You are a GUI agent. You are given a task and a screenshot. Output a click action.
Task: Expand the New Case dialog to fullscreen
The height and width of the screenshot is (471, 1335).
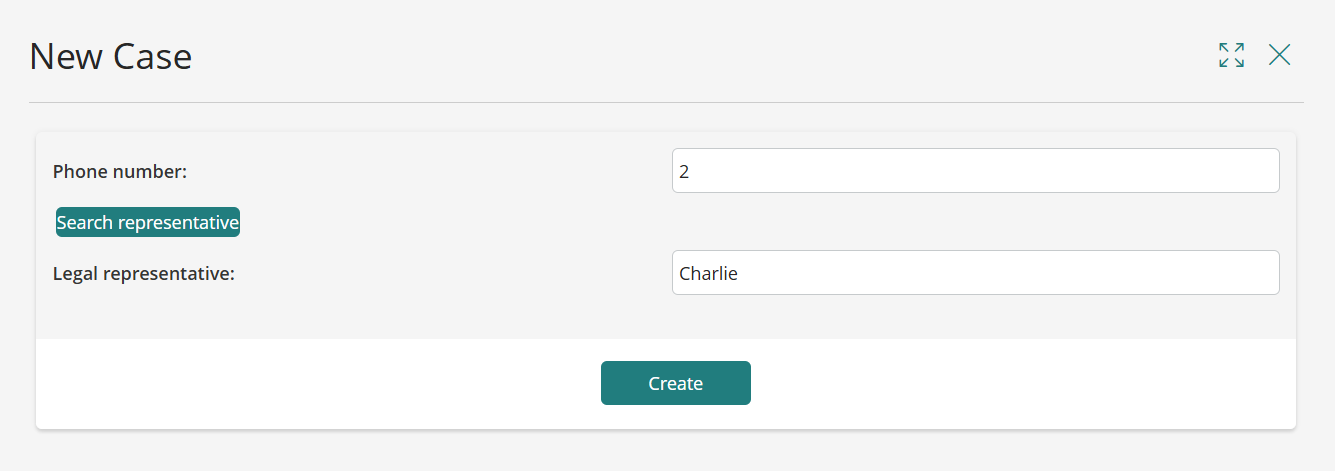pos(1231,55)
